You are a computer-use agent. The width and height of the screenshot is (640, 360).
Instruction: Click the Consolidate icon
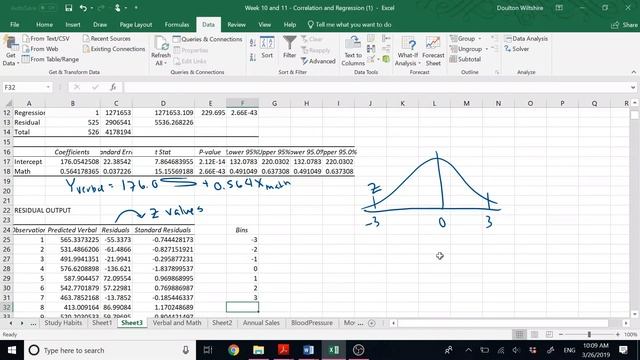tap(386, 38)
